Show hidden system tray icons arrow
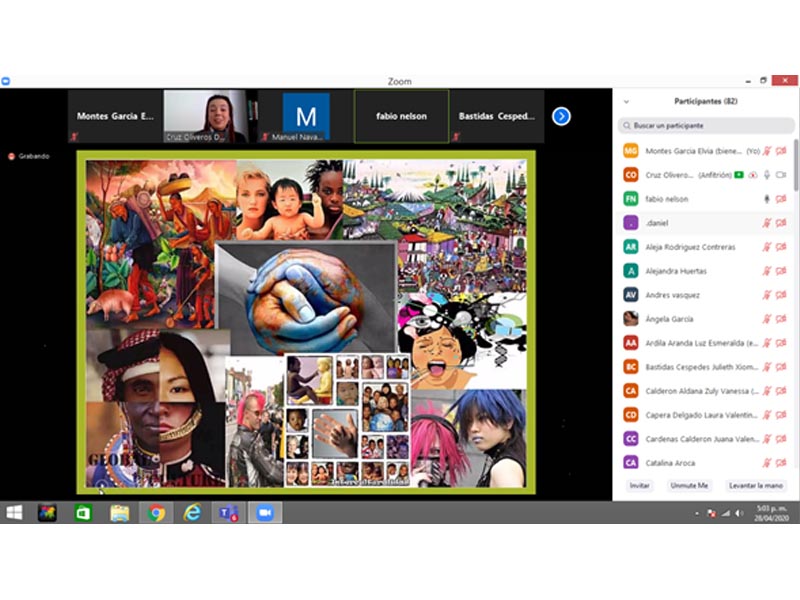This screenshot has width=800, height=600. click(697, 513)
